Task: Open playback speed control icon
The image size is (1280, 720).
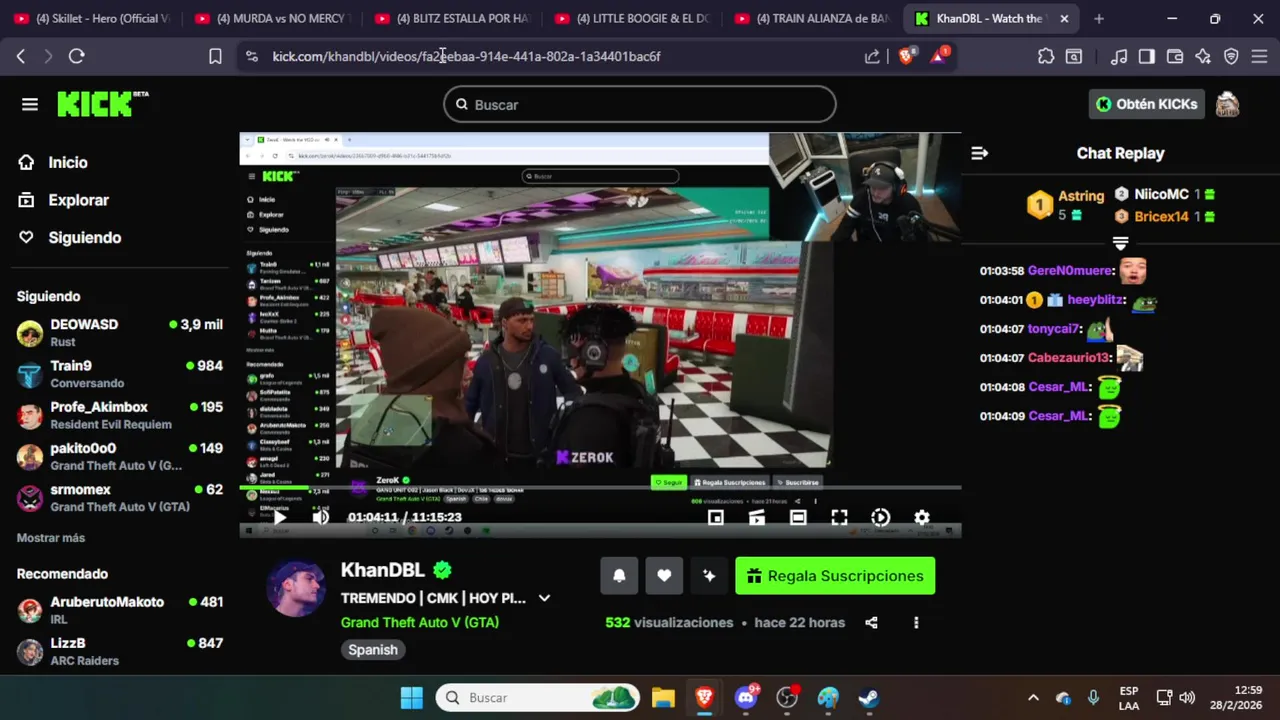Action: 880,517
